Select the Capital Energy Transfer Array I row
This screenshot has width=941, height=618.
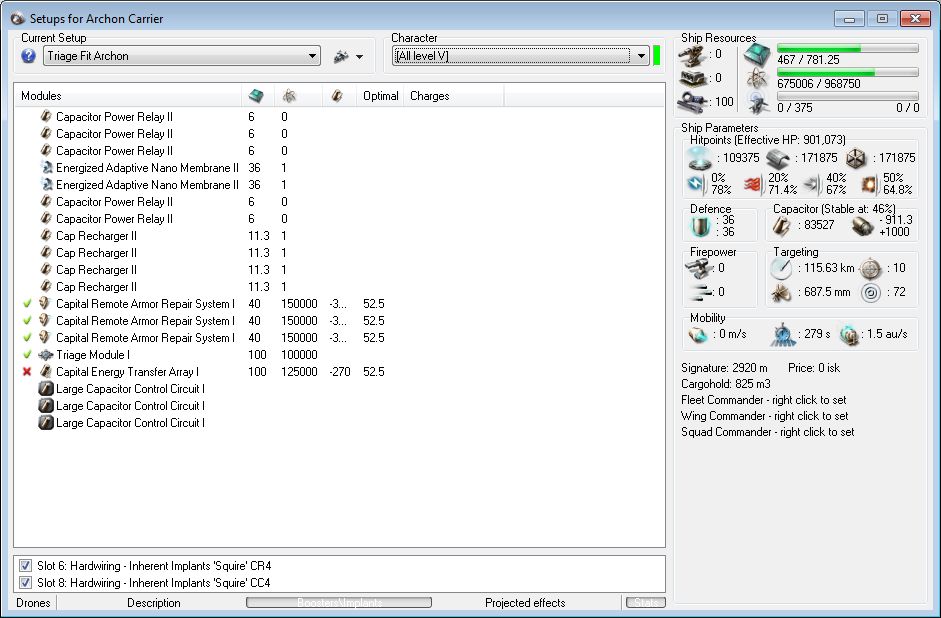tap(340, 372)
